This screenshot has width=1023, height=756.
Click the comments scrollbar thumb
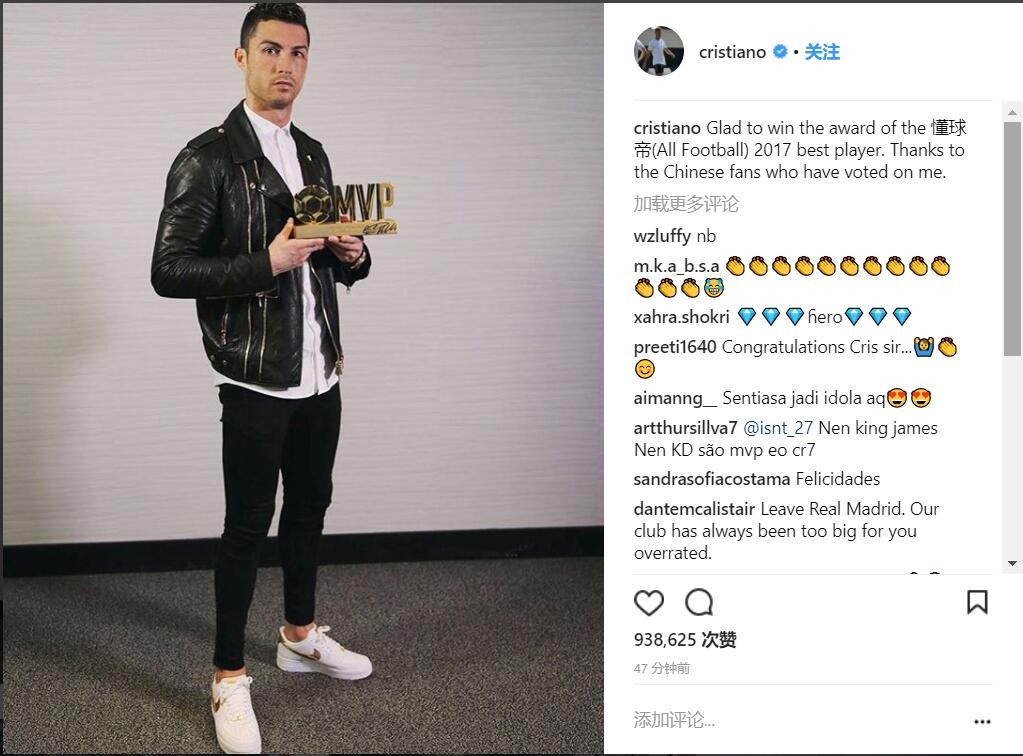click(x=1012, y=238)
